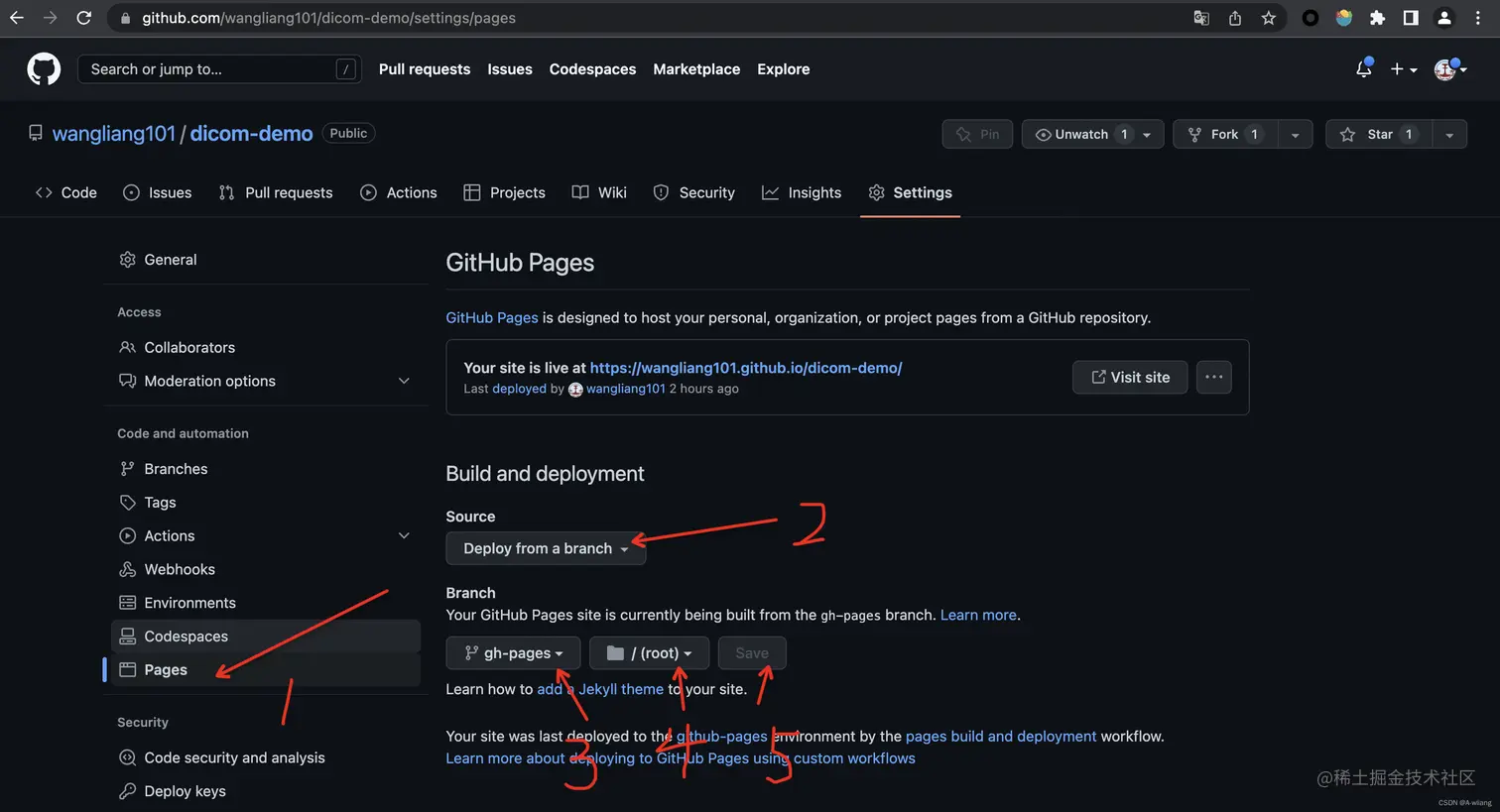Open Codespaces in top navigation
This screenshot has height=812, width=1500.
click(x=592, y=69)
